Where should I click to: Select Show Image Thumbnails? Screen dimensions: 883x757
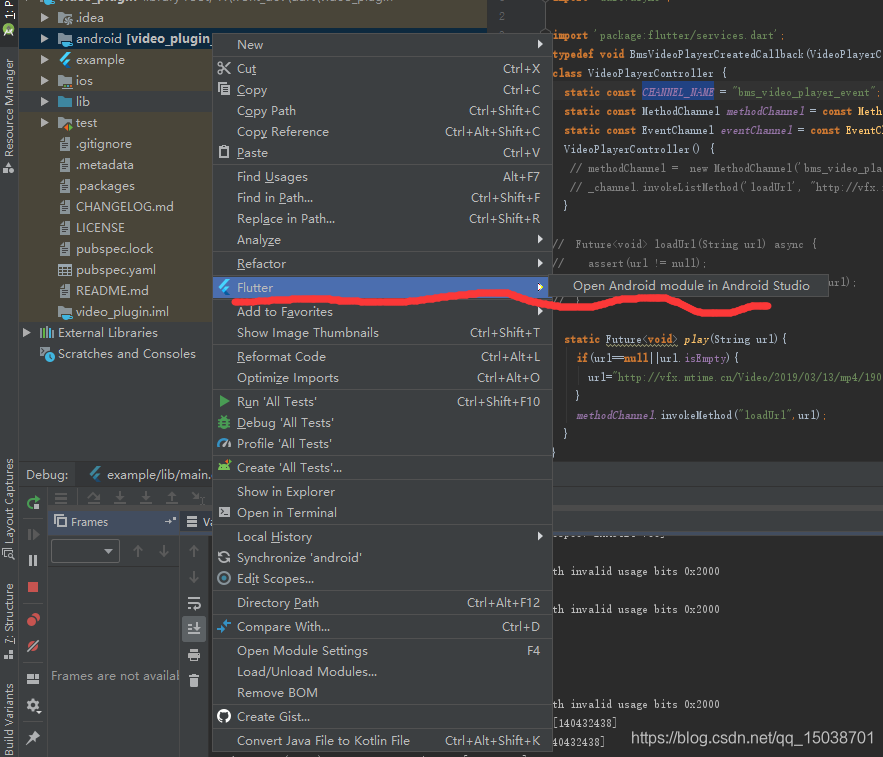(x=382, y=333)
